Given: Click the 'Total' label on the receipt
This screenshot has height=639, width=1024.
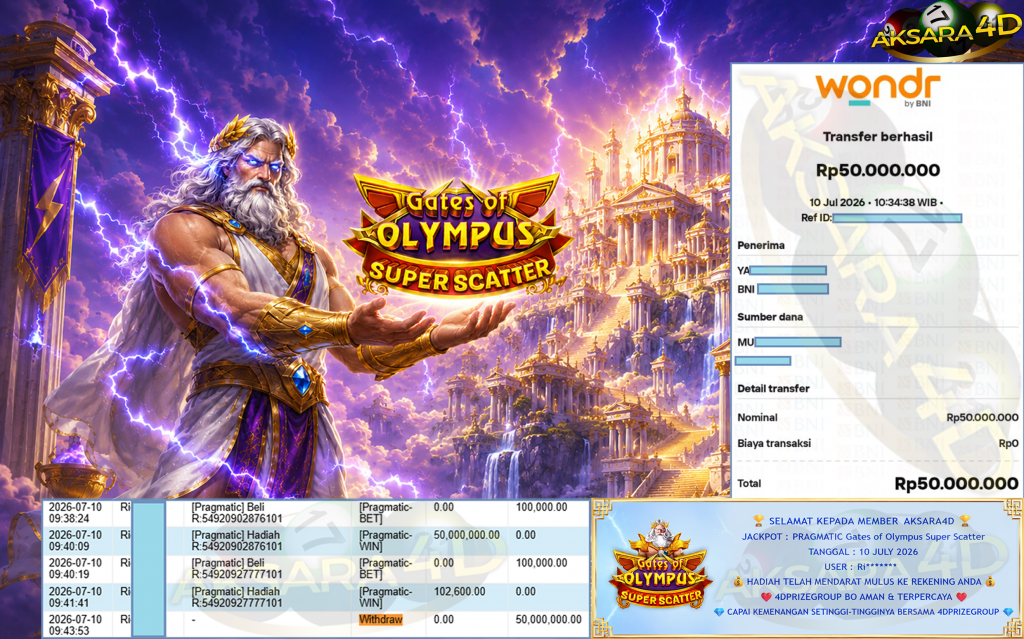Looking at the screenshot, I should pos(749,483).
